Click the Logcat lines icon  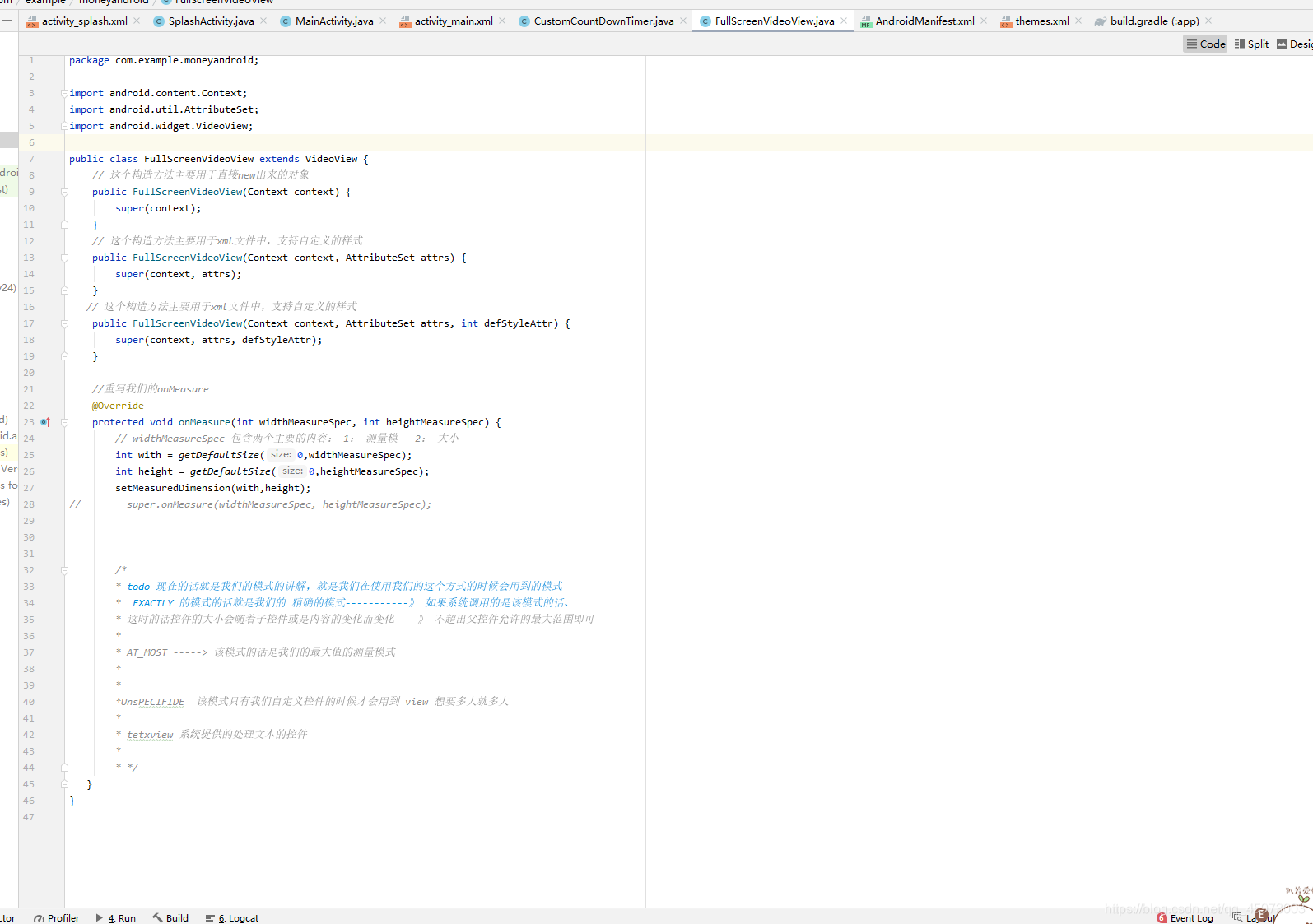pos(210,918)
